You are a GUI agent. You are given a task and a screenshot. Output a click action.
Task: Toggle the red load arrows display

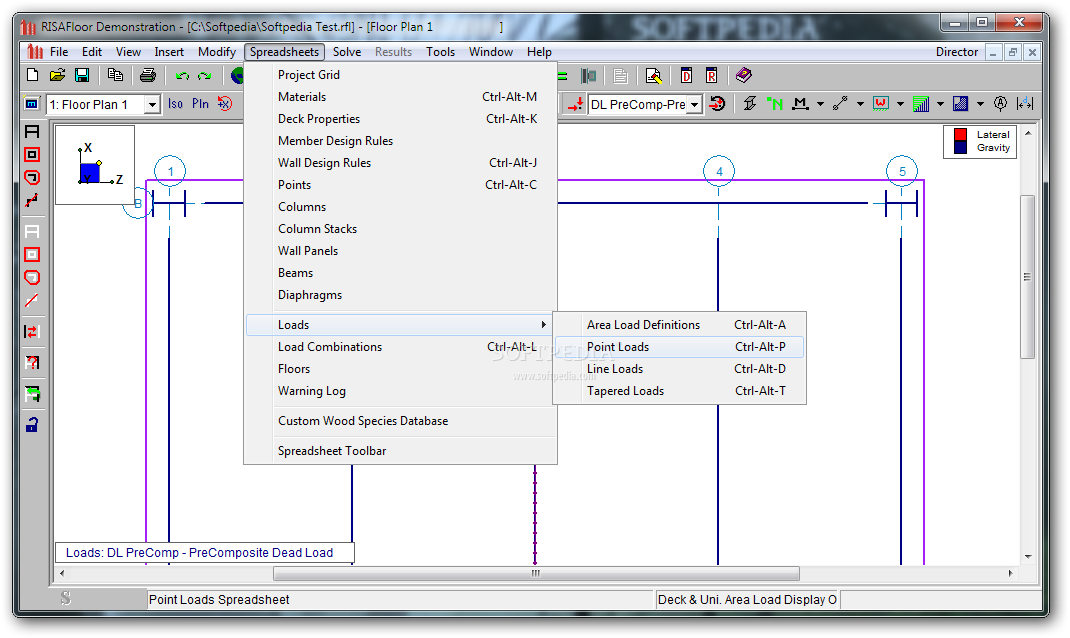coord(575,104)
